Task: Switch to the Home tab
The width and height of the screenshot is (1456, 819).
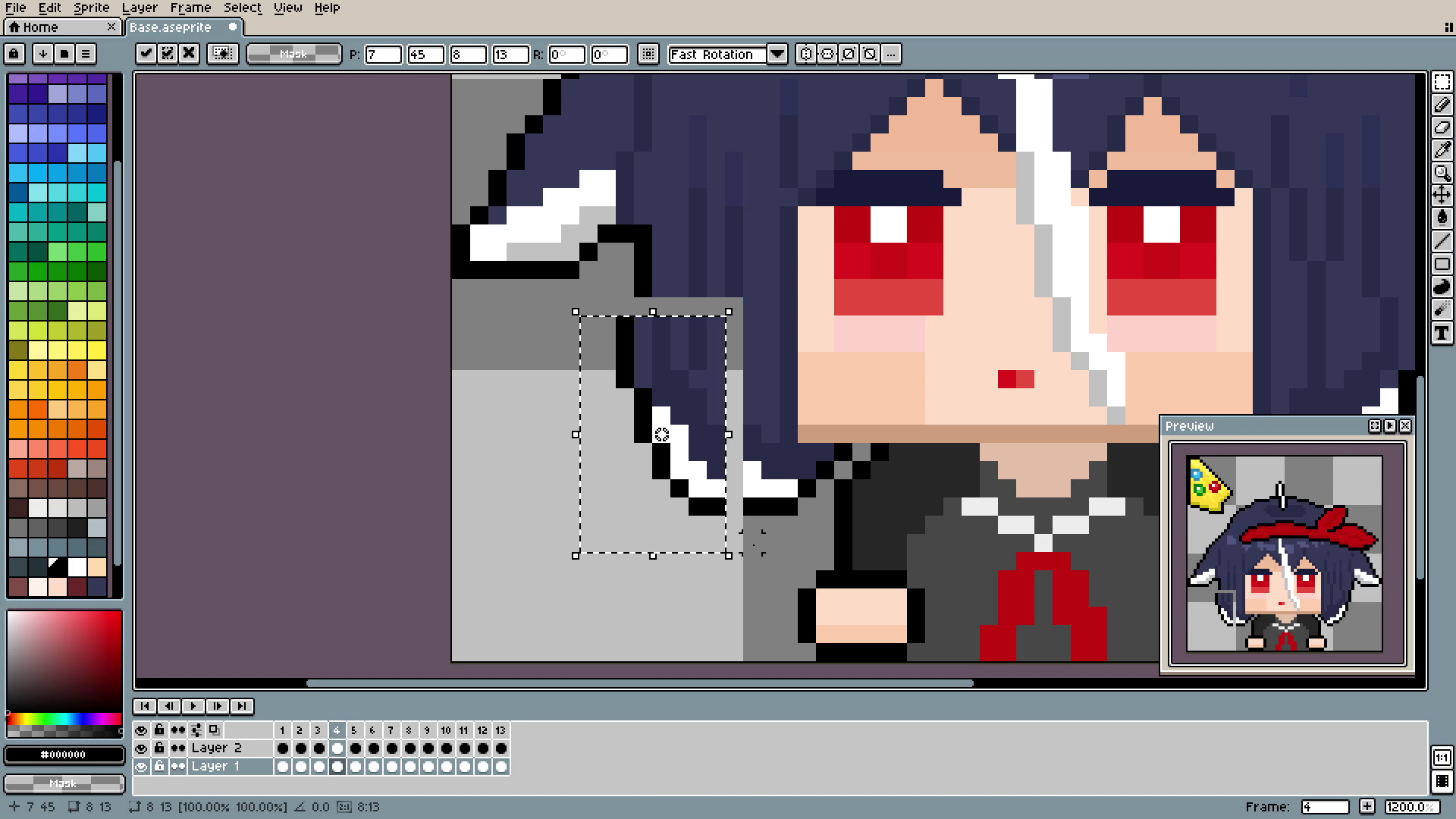Action: tap(41, 27)
